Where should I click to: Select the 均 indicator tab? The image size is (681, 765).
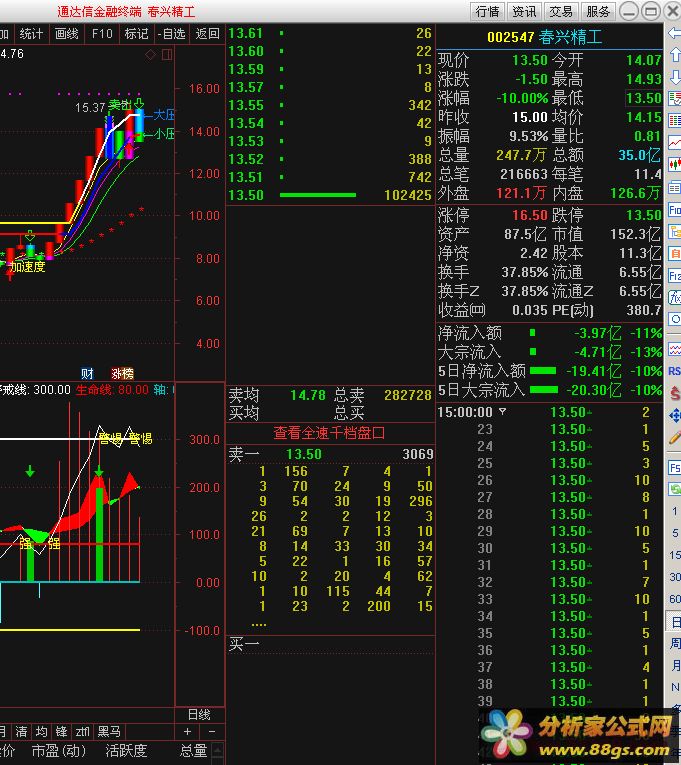point(42,731)
